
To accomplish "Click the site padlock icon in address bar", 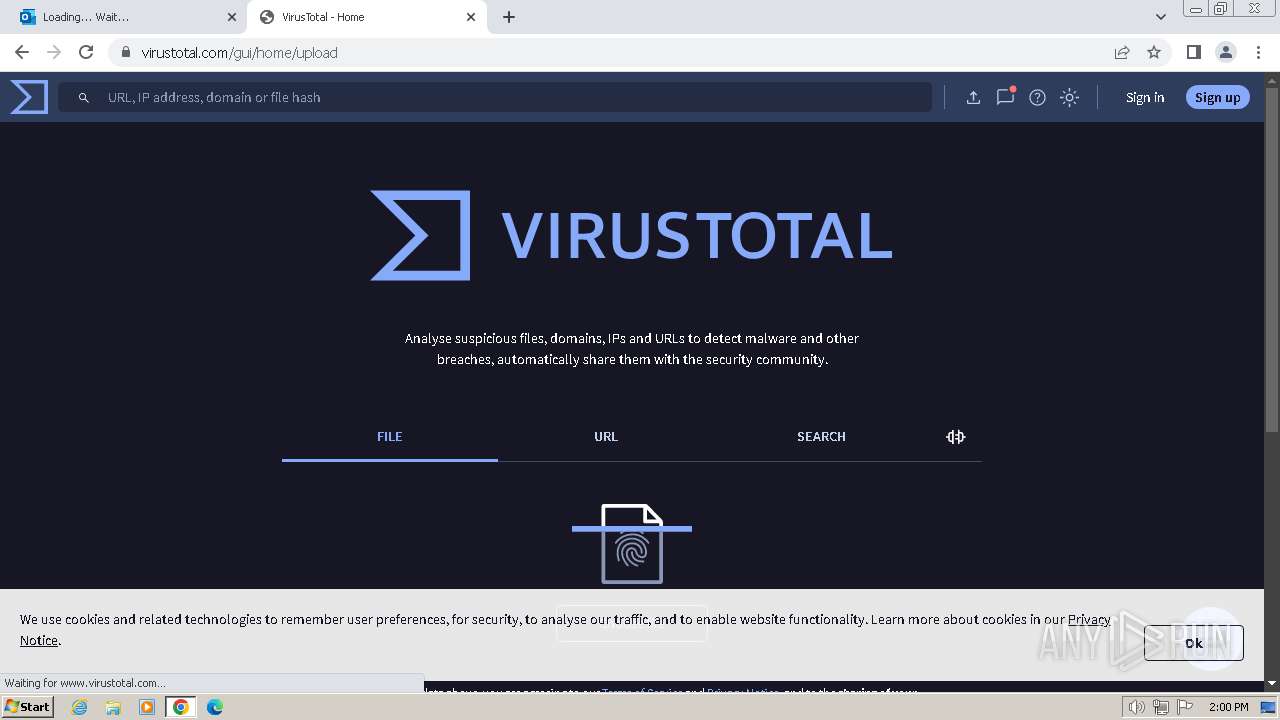I will (x=125, y=52).
